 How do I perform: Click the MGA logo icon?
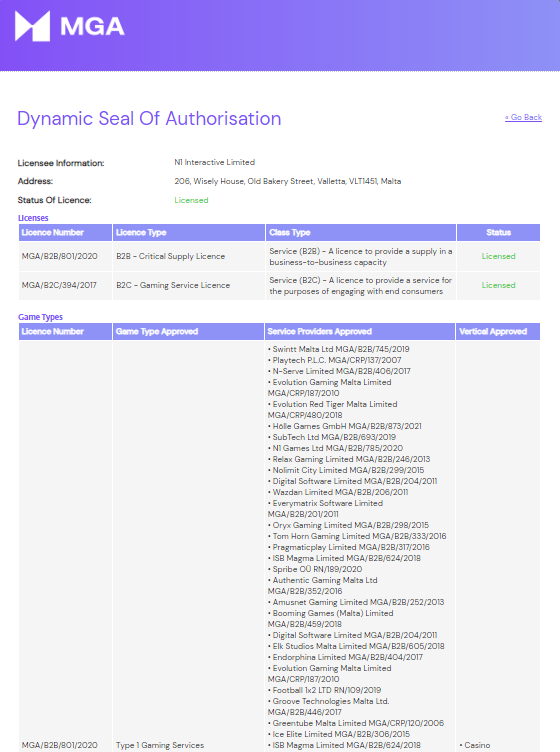32,26
